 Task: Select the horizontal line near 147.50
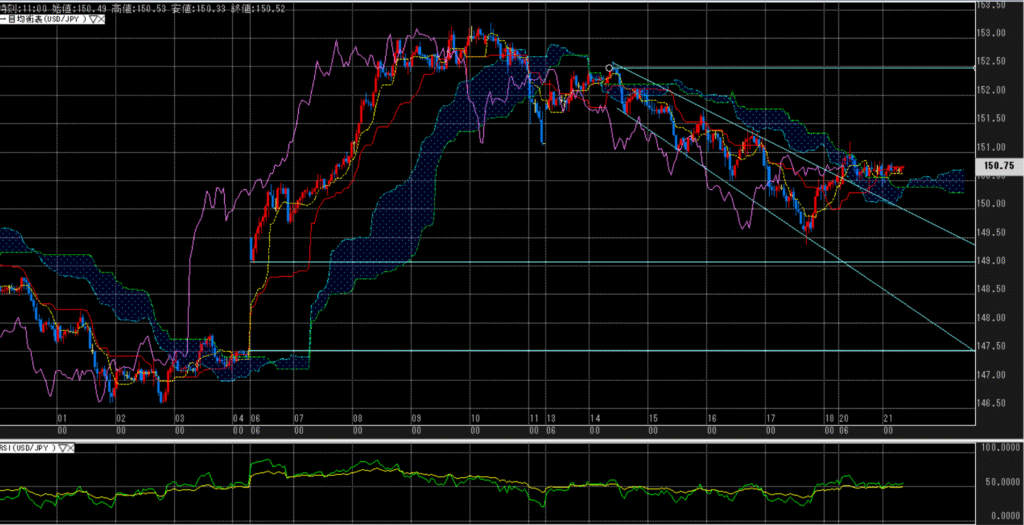point(600,351)
